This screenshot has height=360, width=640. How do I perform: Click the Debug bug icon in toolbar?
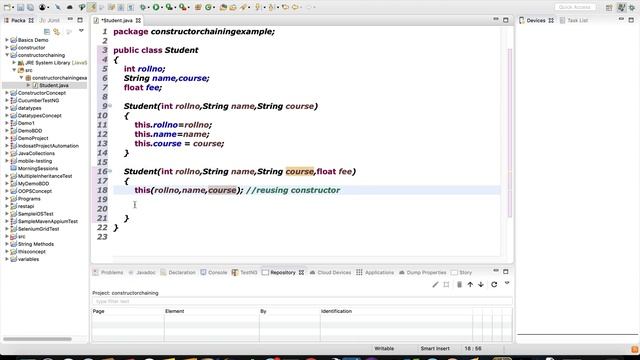143,7
